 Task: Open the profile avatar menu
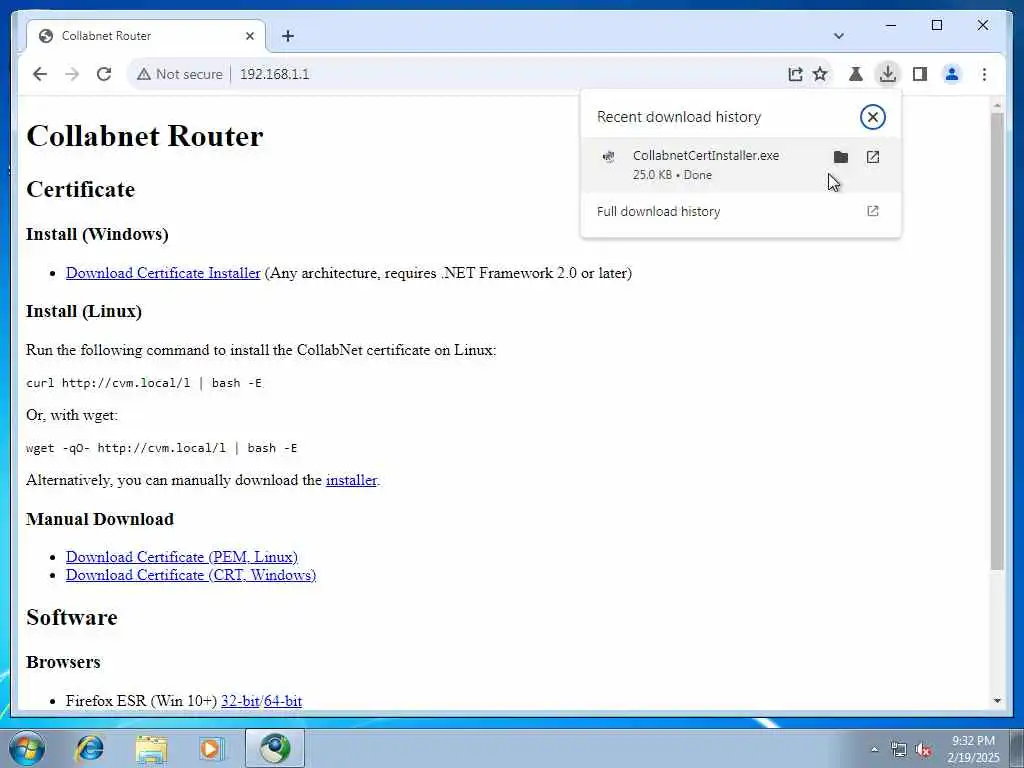952,74
